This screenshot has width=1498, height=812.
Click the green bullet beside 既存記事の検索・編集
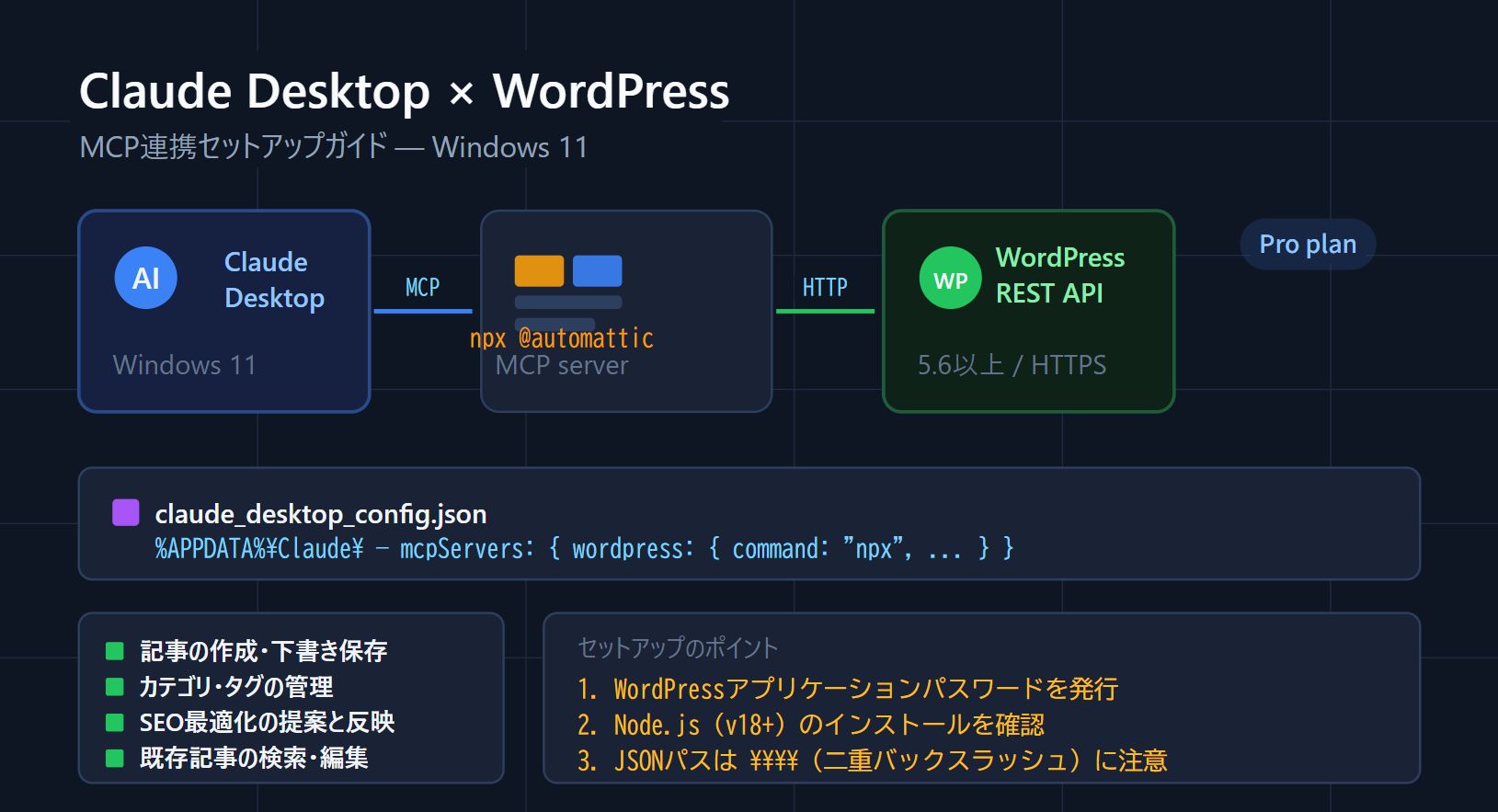(115, 758)
